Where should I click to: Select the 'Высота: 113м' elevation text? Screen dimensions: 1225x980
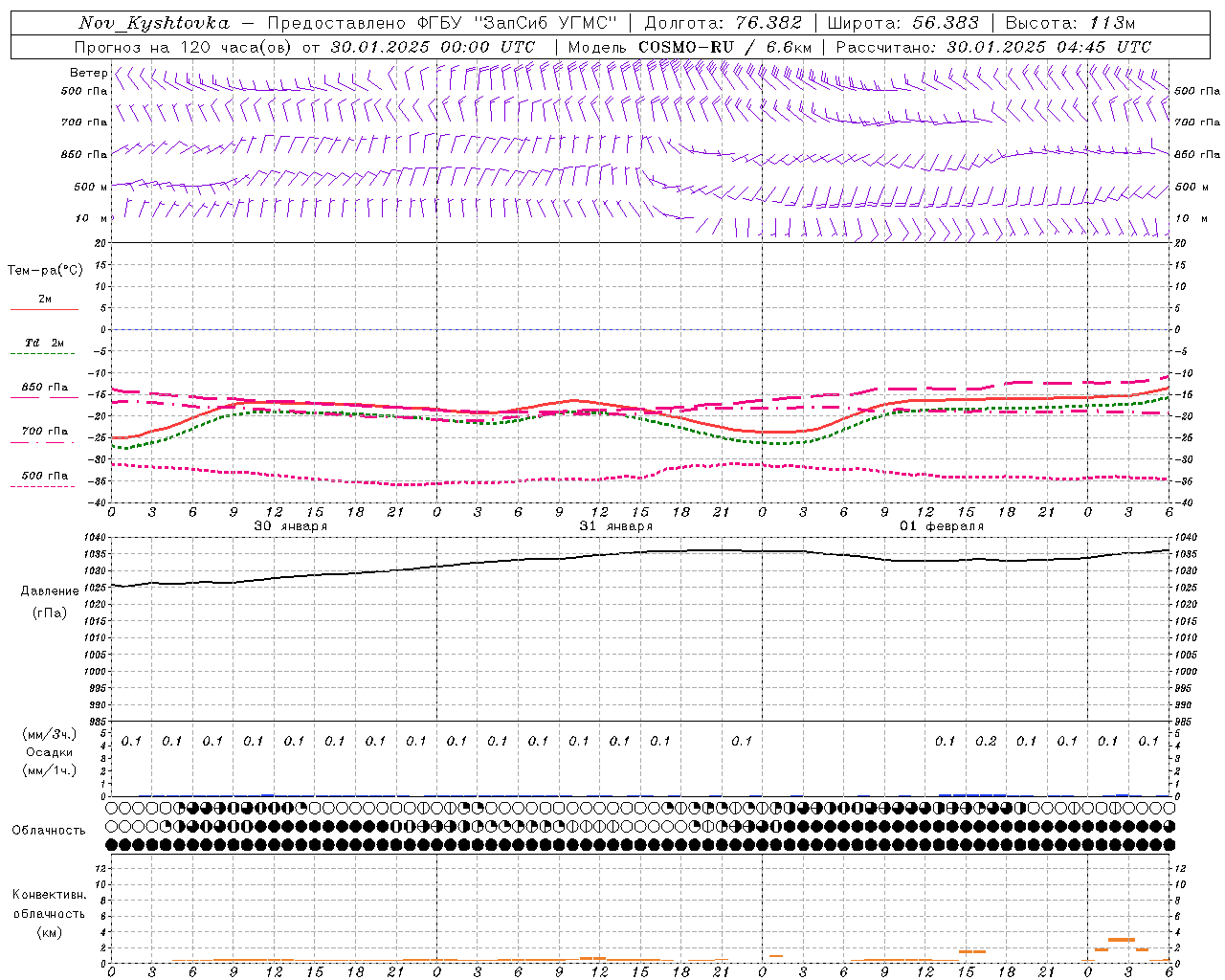(1069, 23)
